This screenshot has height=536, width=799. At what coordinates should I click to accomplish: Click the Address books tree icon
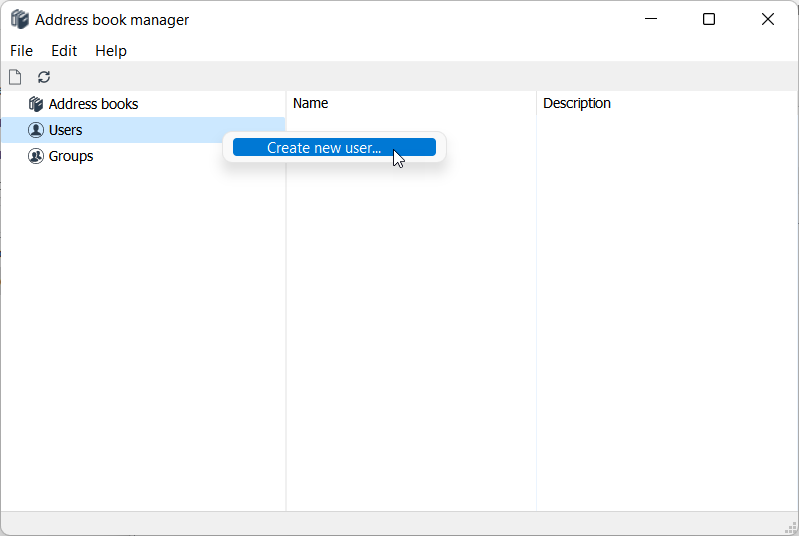coord(36,104)
